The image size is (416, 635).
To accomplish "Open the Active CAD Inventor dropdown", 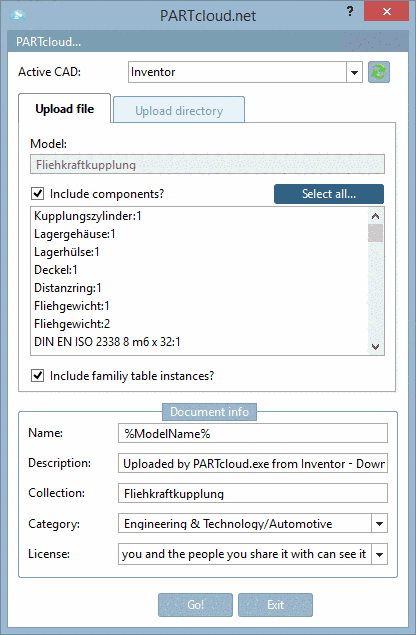I will 354,72.
